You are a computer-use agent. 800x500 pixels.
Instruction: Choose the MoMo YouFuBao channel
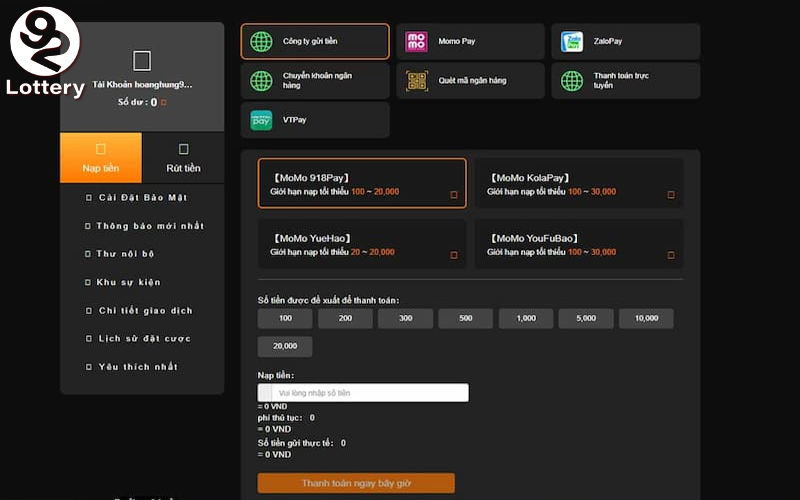[578, 245]
